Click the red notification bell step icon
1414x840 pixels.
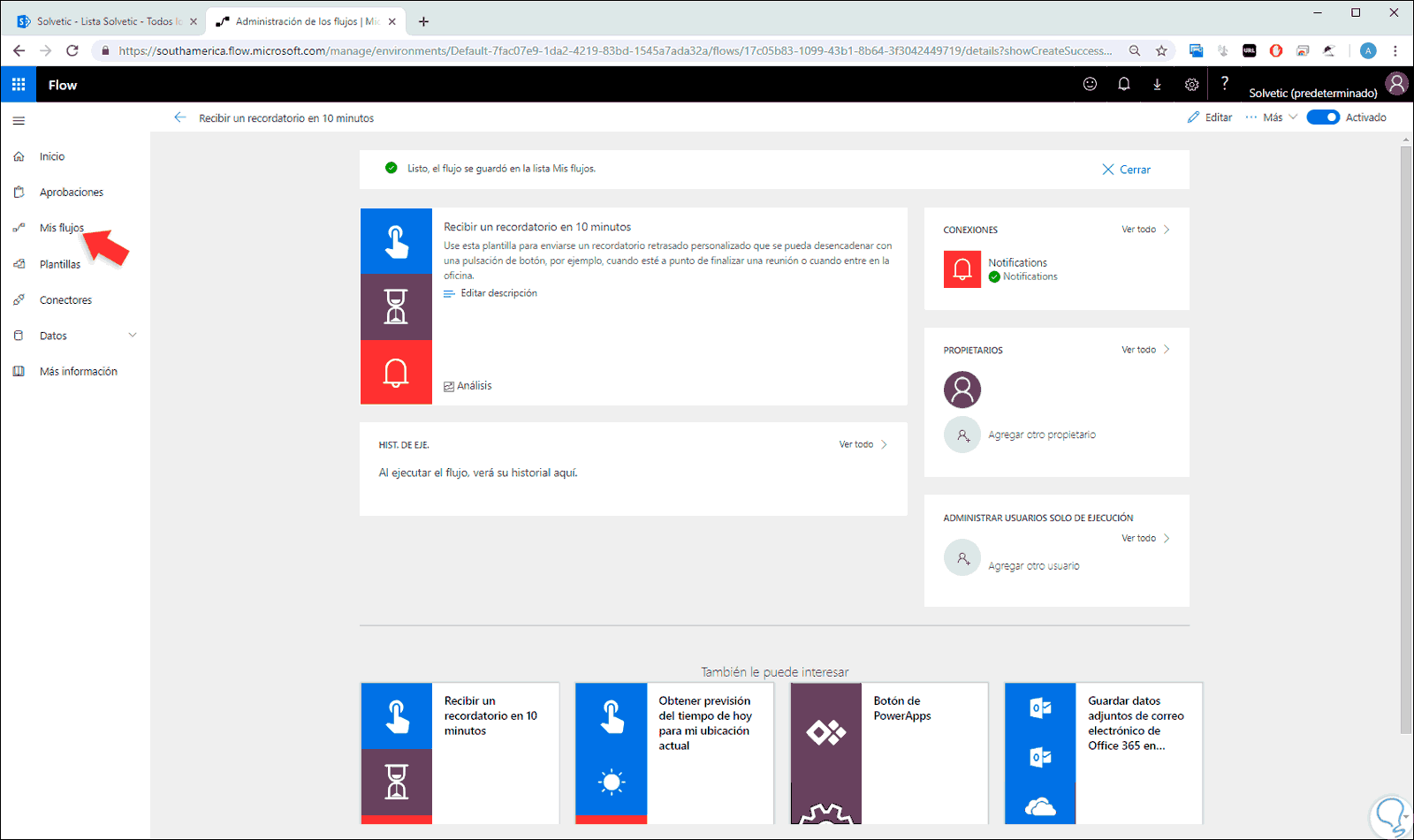tap(396, 372)
